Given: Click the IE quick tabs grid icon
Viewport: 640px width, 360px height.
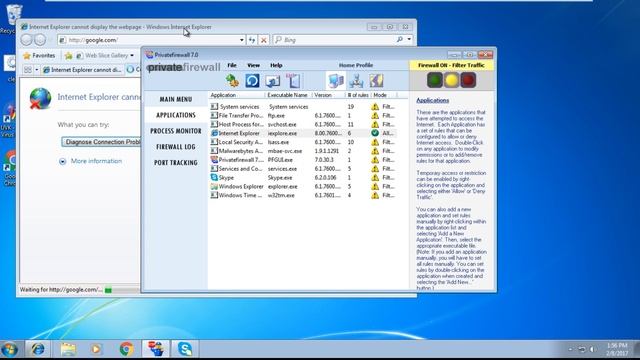Looking at the screenshot, I should [28, 70].
